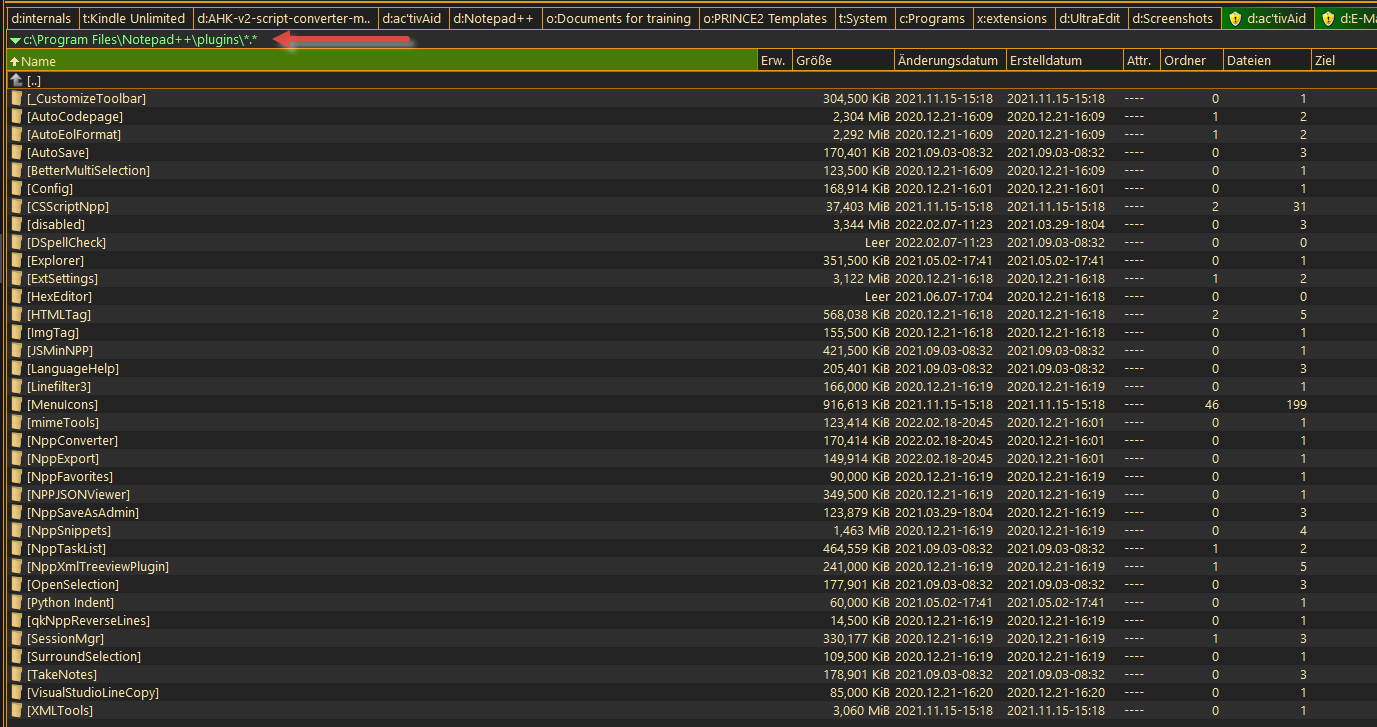Select the [AutoEolFormat] folder name
Screen dimensions: 1377x727
point(74,135)
